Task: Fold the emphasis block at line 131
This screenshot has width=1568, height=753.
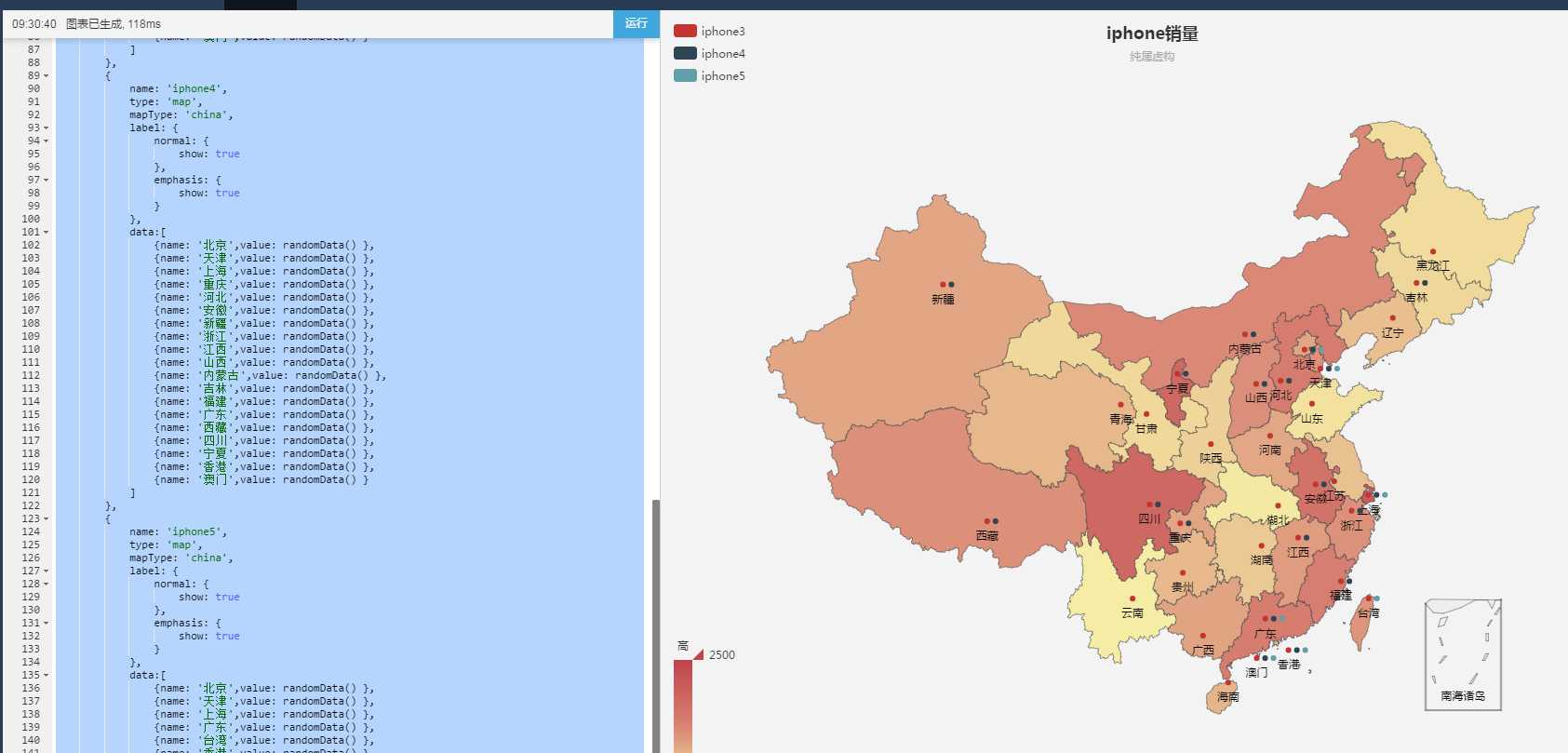Action: click(47, 623)
